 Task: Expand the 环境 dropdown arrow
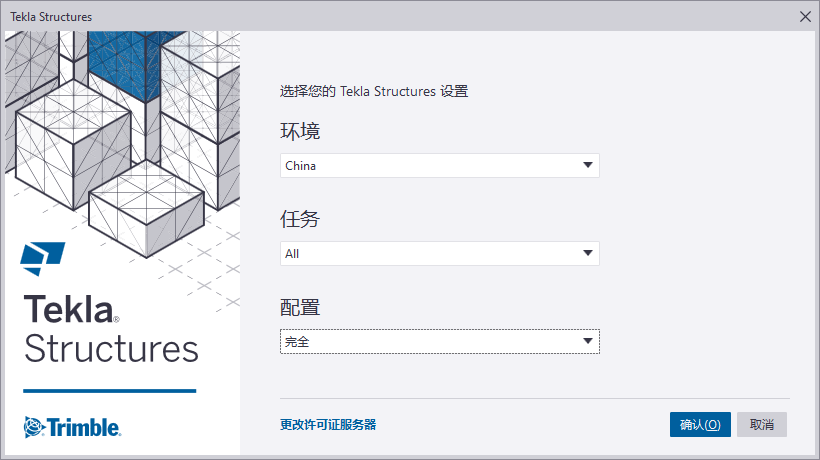588,165
